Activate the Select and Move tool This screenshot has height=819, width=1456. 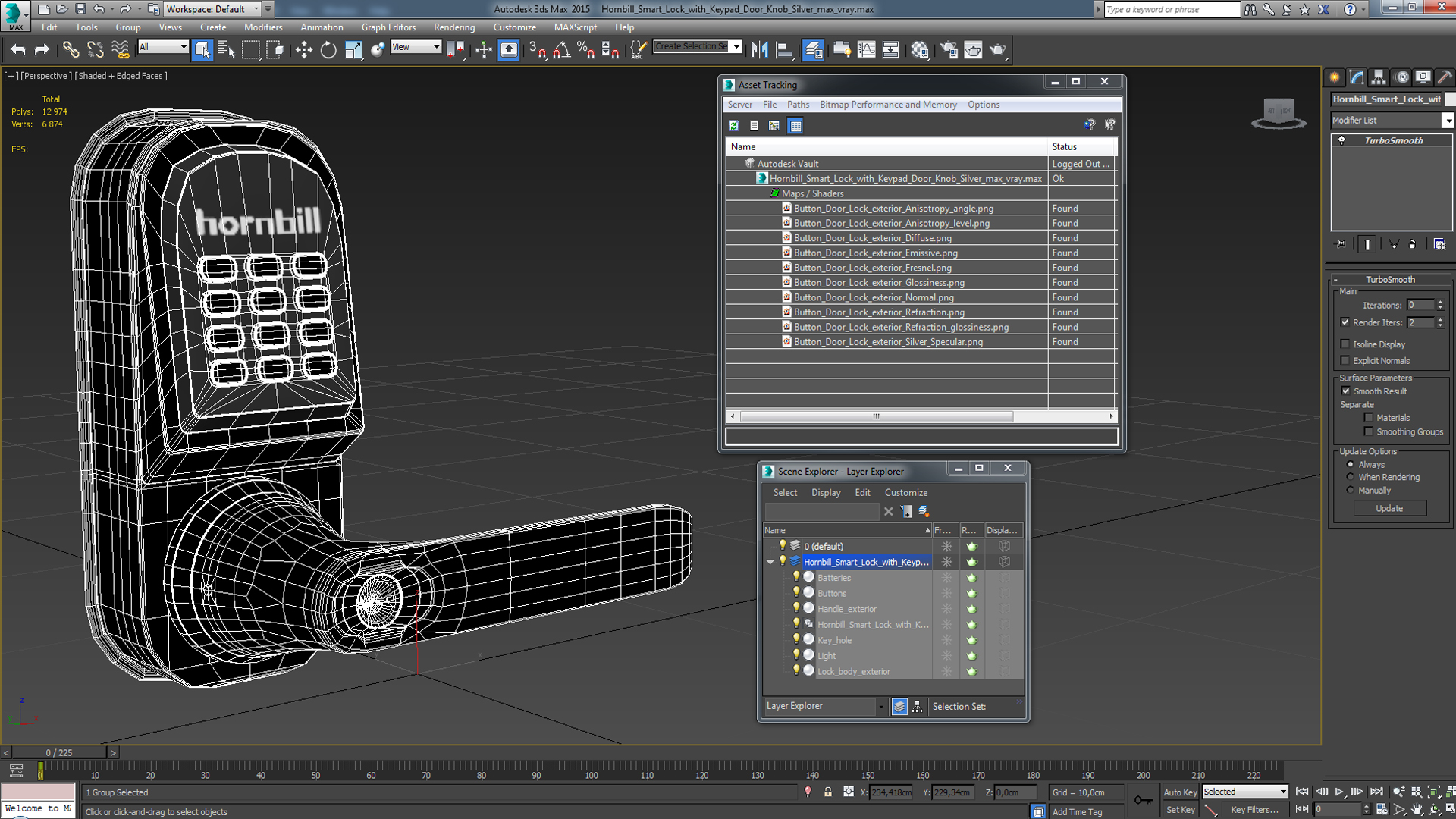304,50
